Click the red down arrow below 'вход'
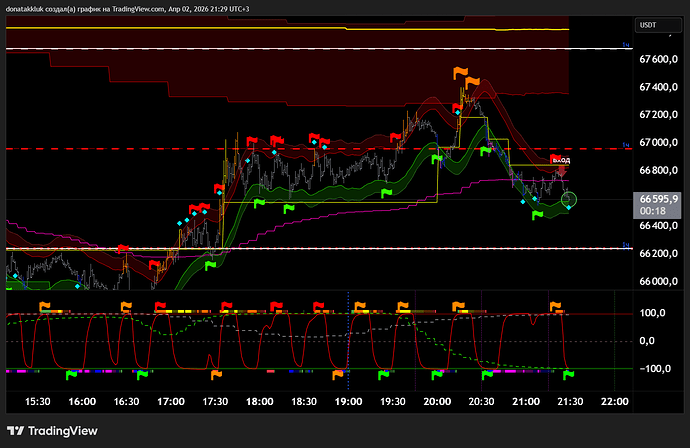The width and height of the screenshot is (690, 448). pyautogui.click(x=562, y=171)
